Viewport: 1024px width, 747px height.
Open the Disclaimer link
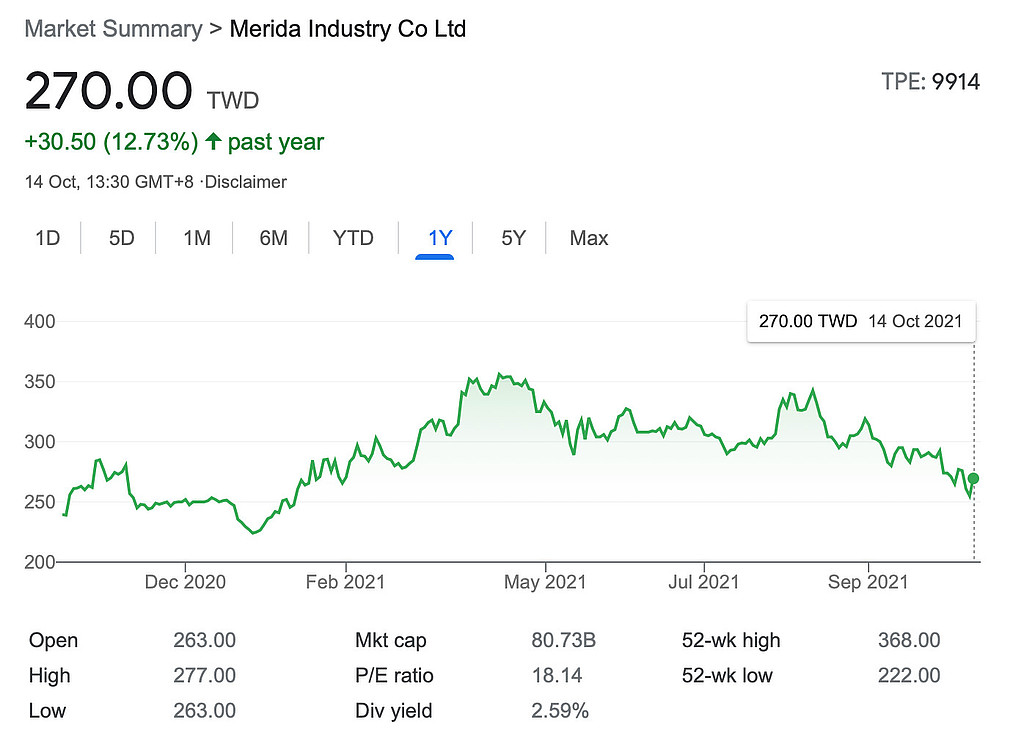(x=246, y=182)
